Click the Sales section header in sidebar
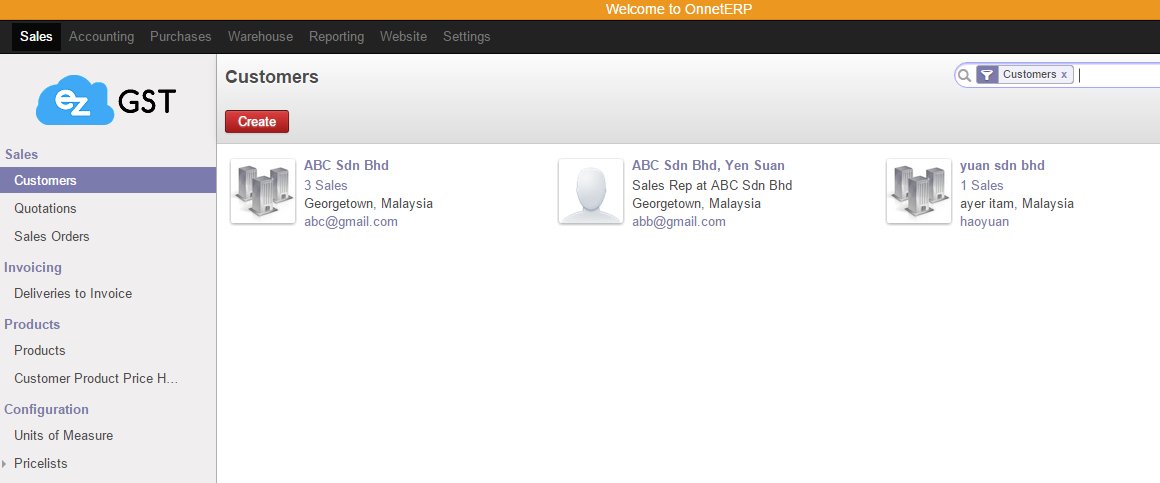This screenshot has width=1160, height=483. click(21, 155)
